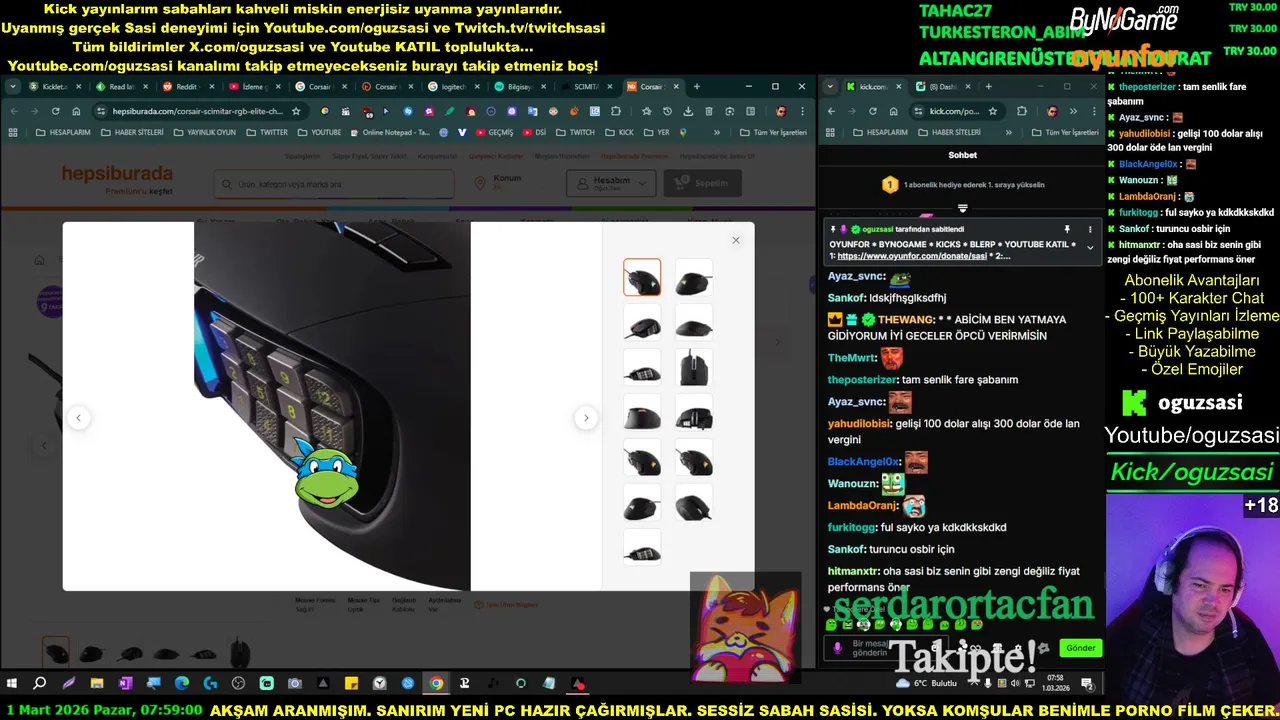Show next product image with right arrow
The image size is (1280, 720).
[586, 418]
